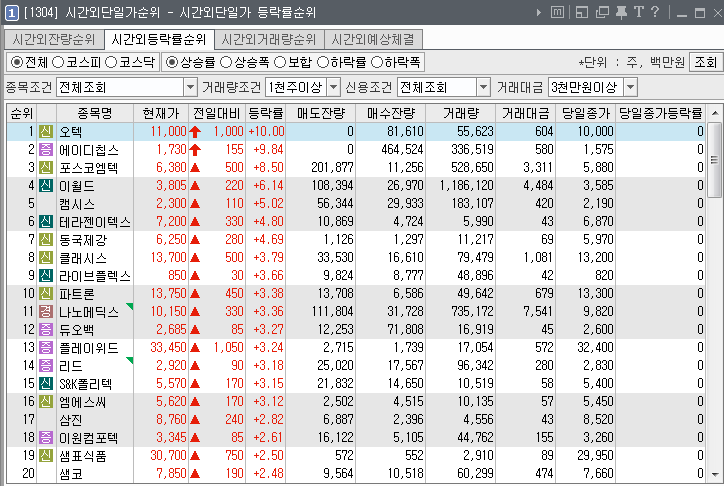724x486 pixels.
Task: Click the 신 badge icon for 엠에스씨
Action: coord(46,402)
